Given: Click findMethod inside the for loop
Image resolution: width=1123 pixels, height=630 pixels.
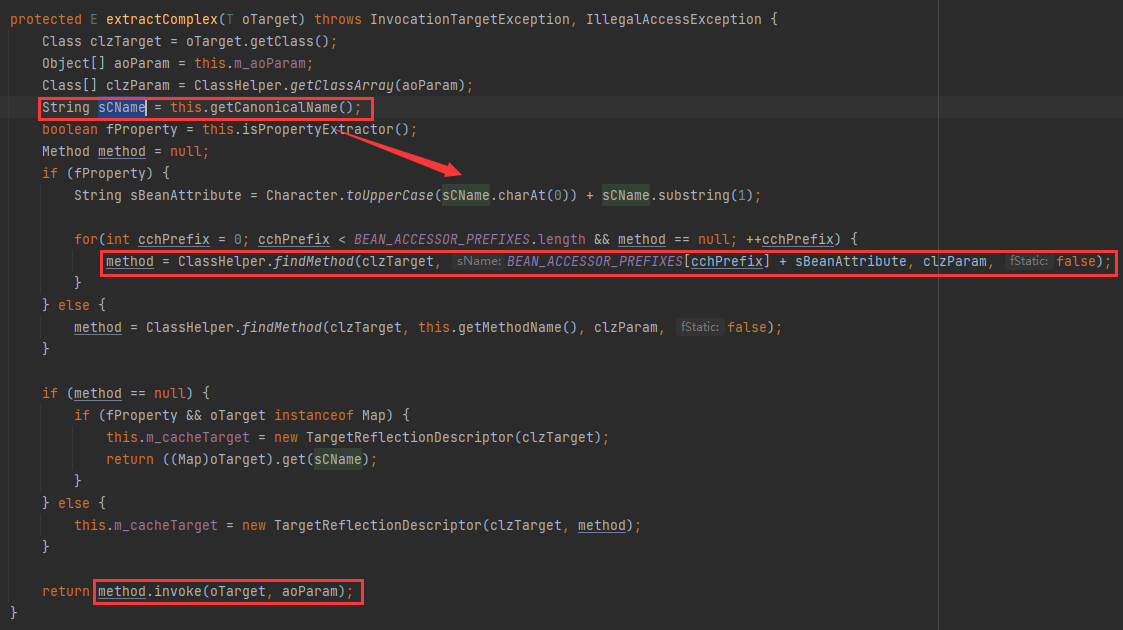Looking at the screenshot, I should click(314, 261).
